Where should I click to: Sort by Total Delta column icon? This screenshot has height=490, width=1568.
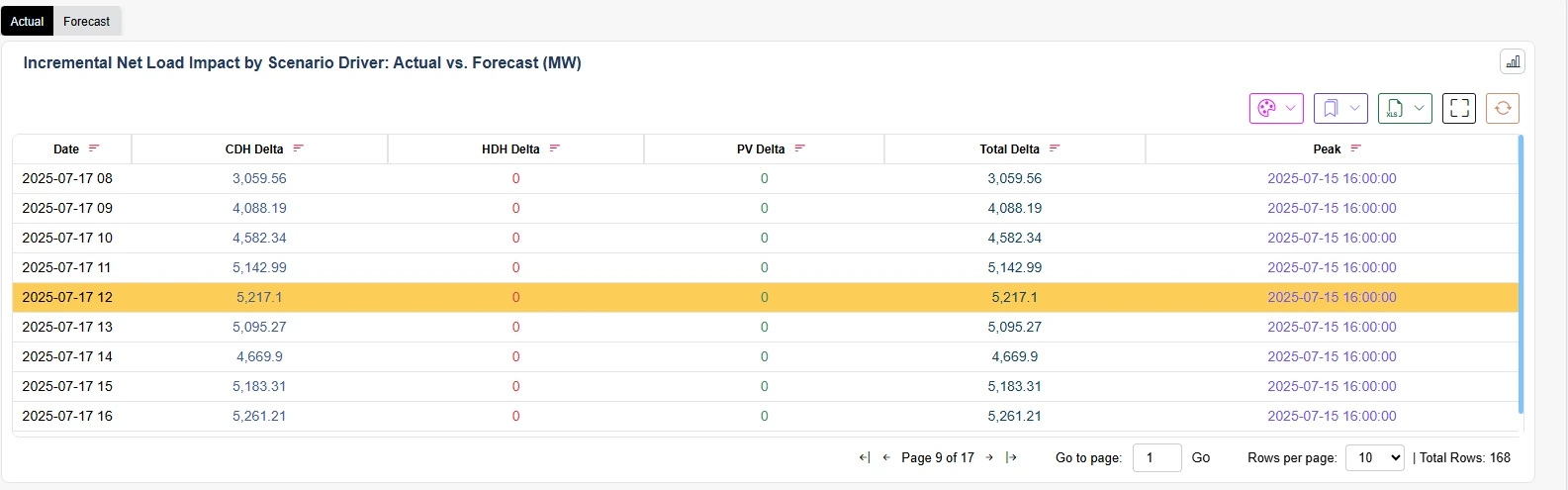[1055, 148]
